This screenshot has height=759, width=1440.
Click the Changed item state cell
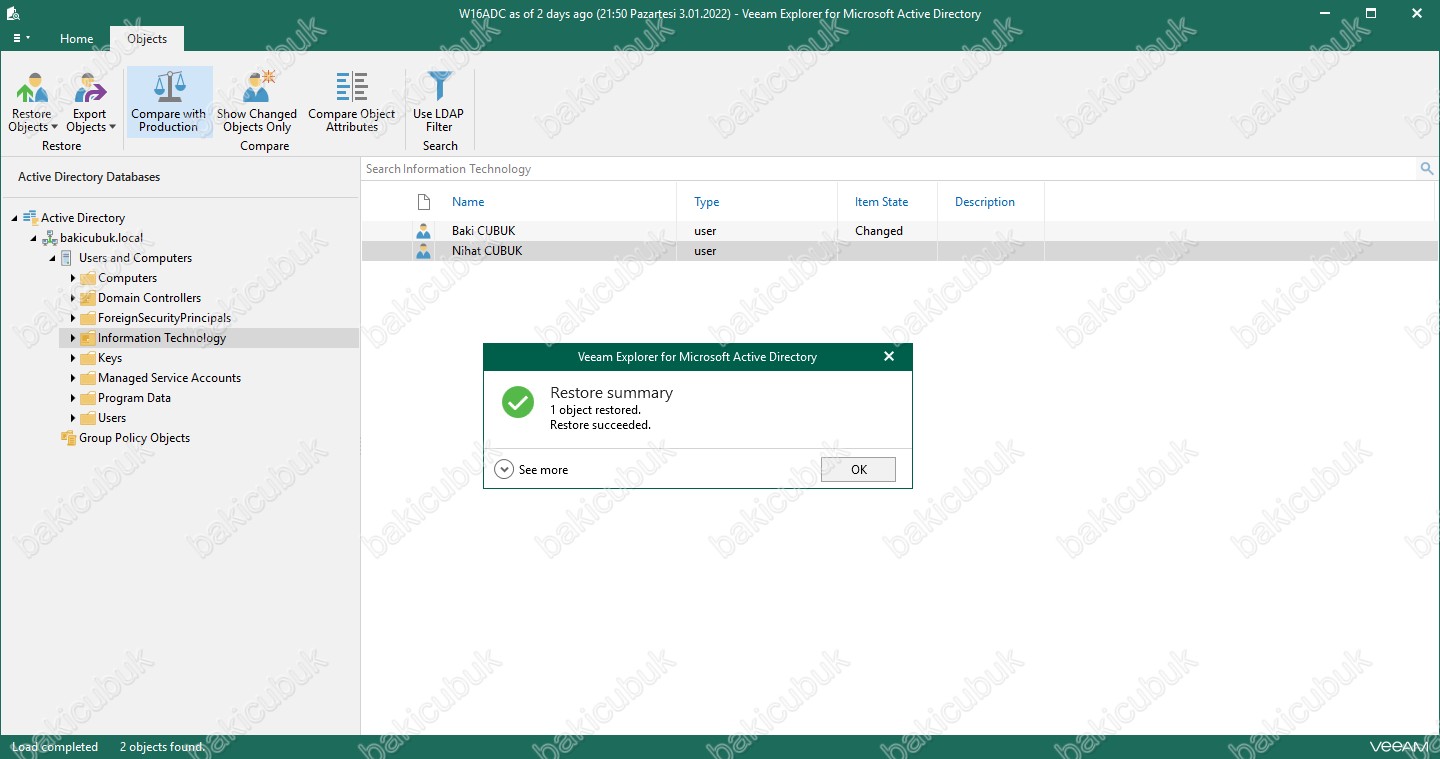point(879,231)
